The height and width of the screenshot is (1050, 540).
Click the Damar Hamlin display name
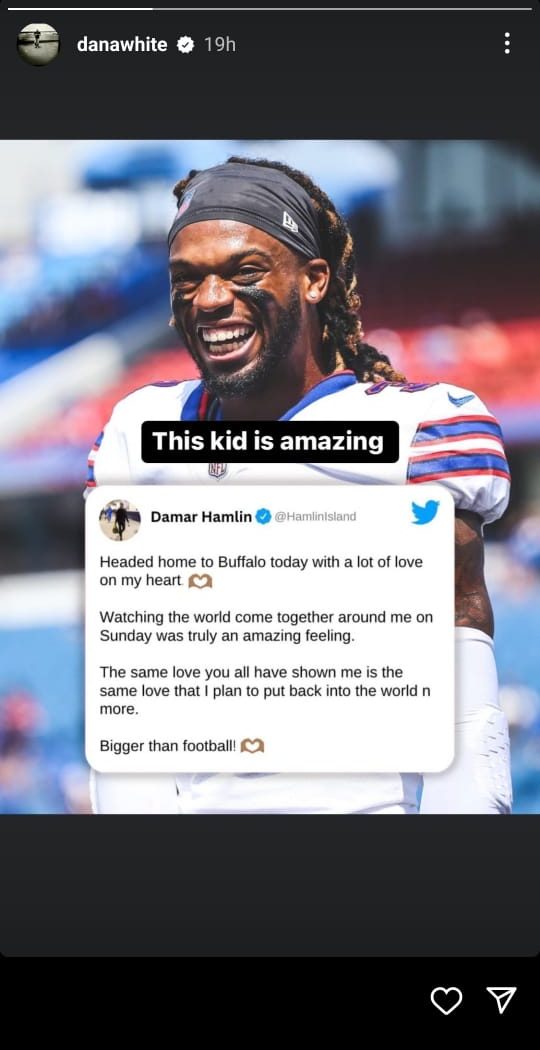click(201, 516)
